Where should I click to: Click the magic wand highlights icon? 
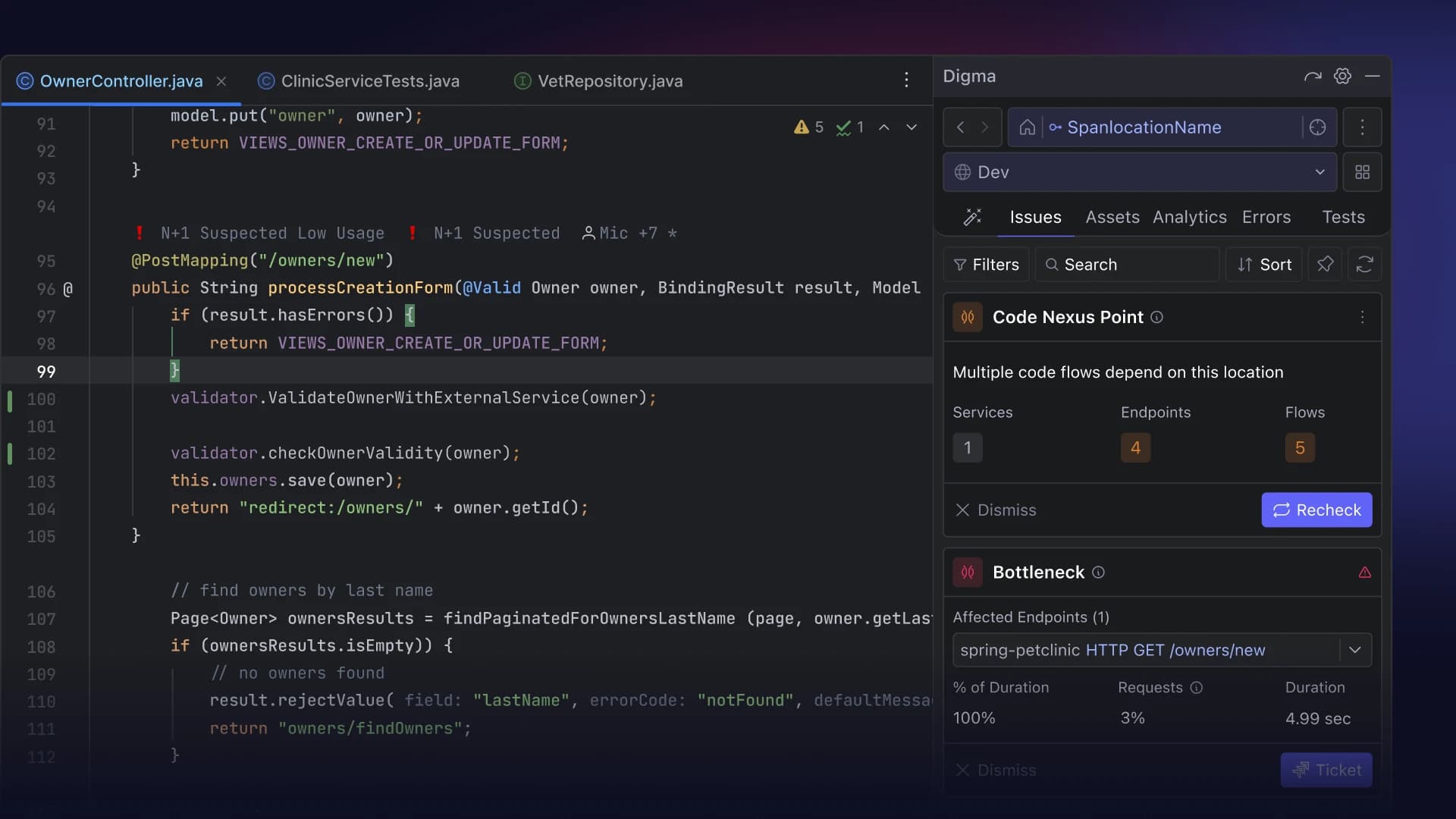pyautogui.click(x=972, y=218)
